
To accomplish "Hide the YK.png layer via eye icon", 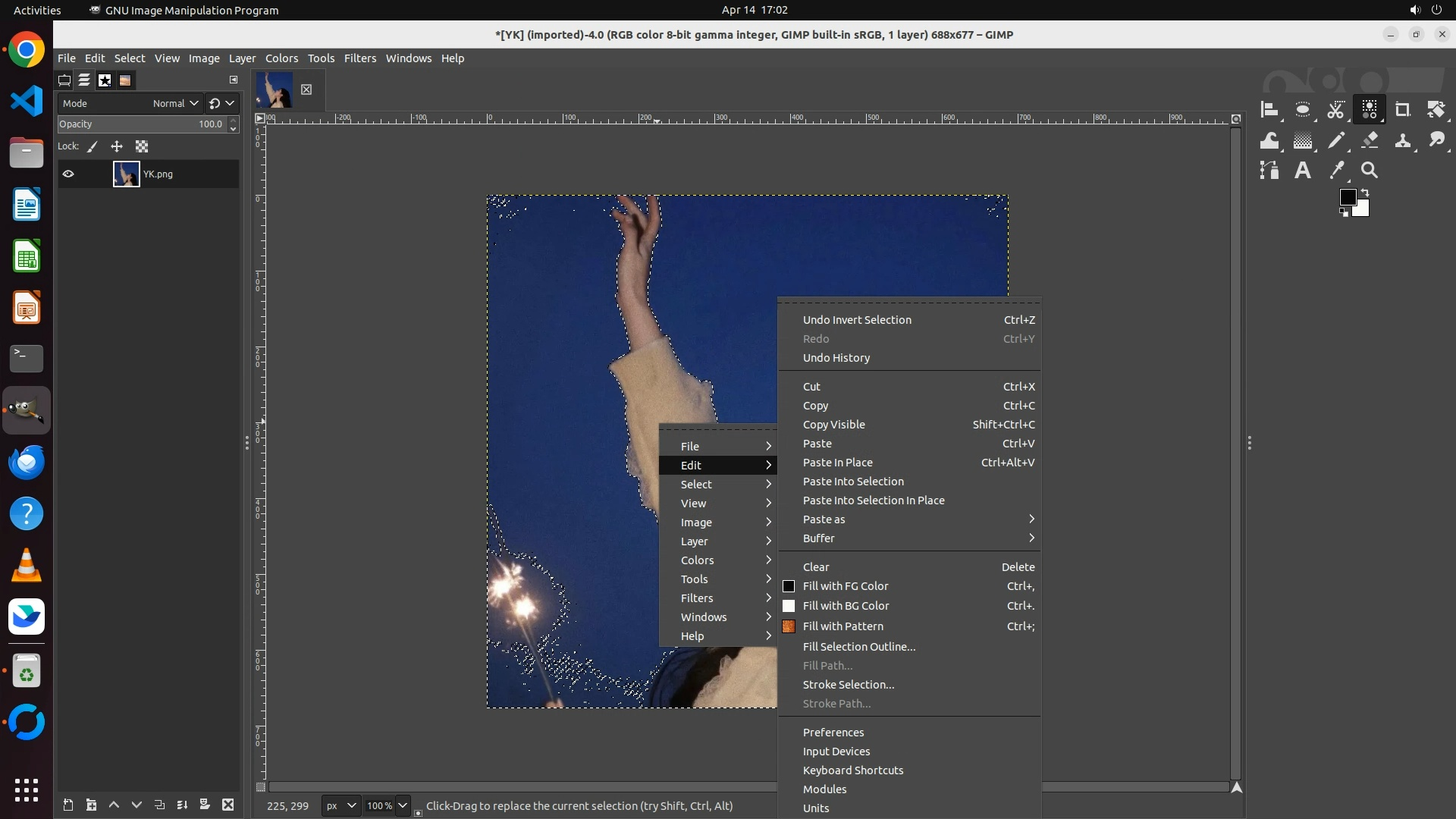I will (68, 174).
